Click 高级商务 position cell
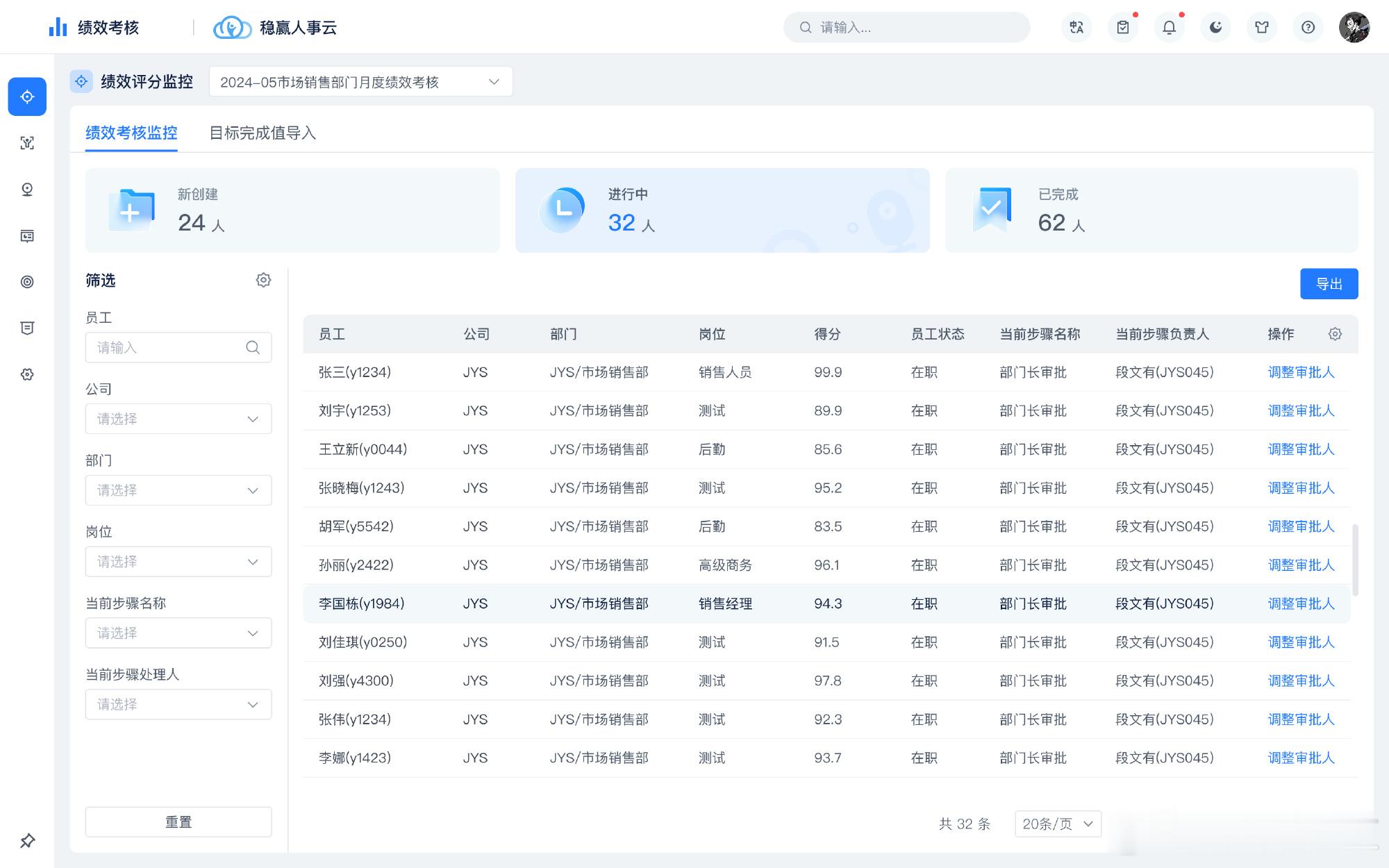This screenshot has width=1389, height=868. click(x=726, y=565)
